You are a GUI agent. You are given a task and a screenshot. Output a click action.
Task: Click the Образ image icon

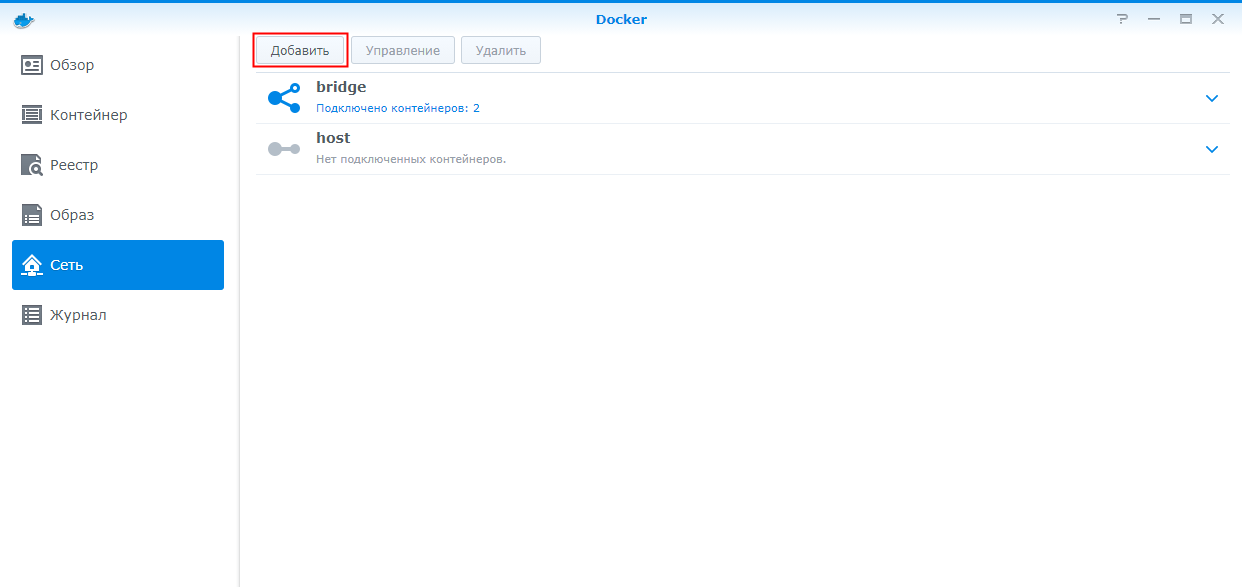pyautogui.click(x=32, y=215)
